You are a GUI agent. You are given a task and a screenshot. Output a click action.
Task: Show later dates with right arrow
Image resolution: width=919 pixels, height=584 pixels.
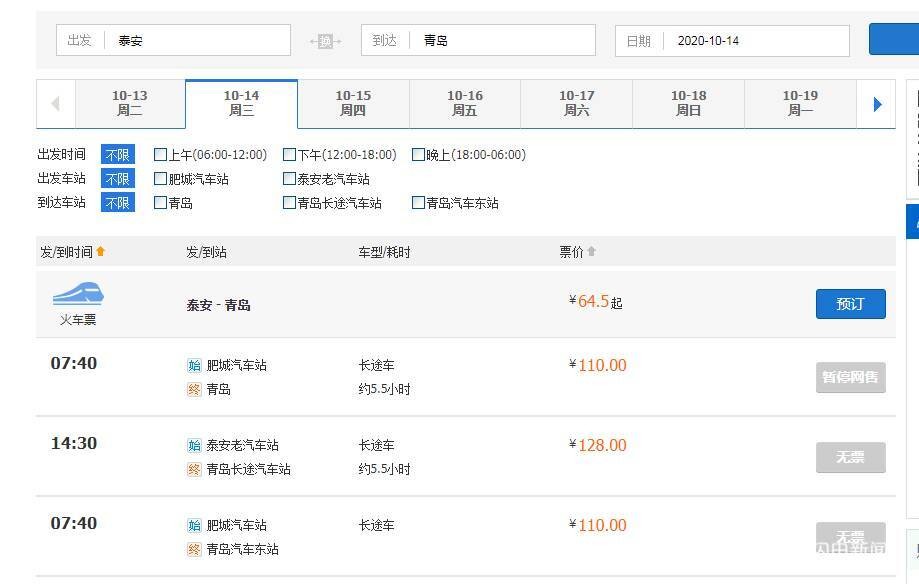[x=877, y=104]
